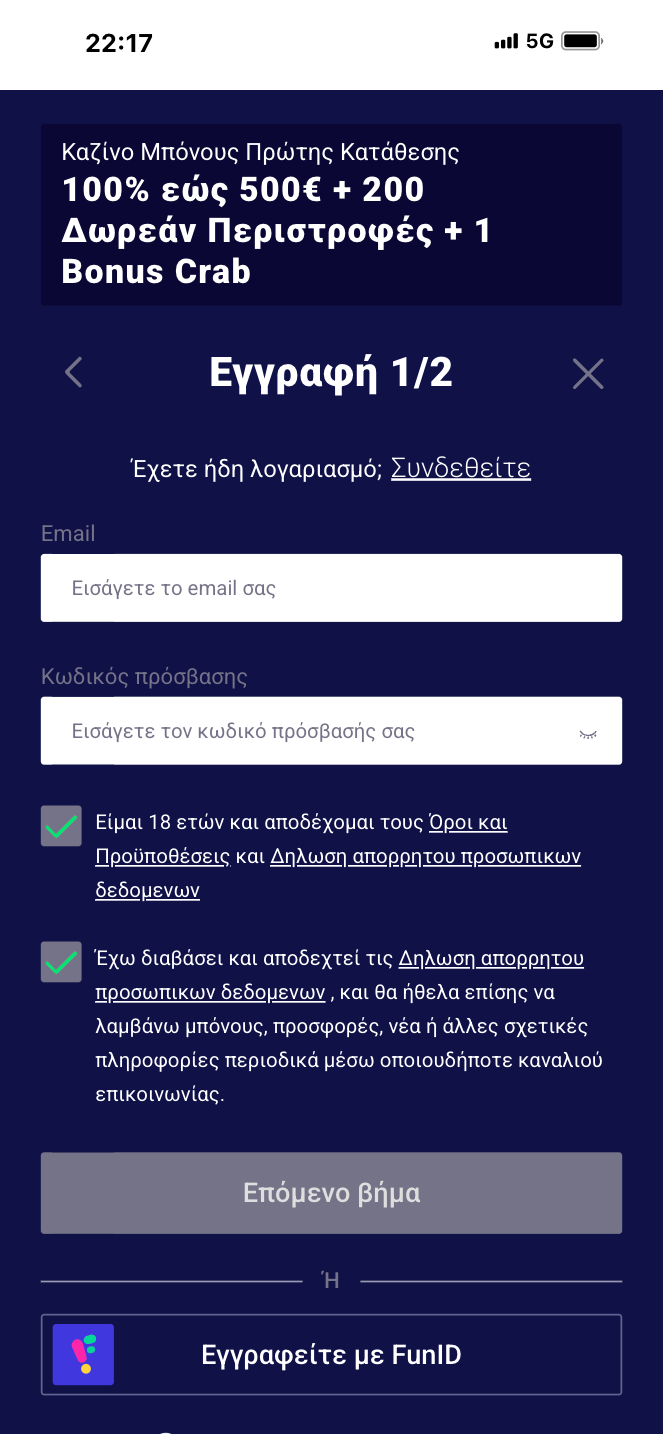The width and height of the screenshot is (663, 1434).
Task: Open Όροι και Προϋποθέσεις terms link
Action: (x=467, y=823)
